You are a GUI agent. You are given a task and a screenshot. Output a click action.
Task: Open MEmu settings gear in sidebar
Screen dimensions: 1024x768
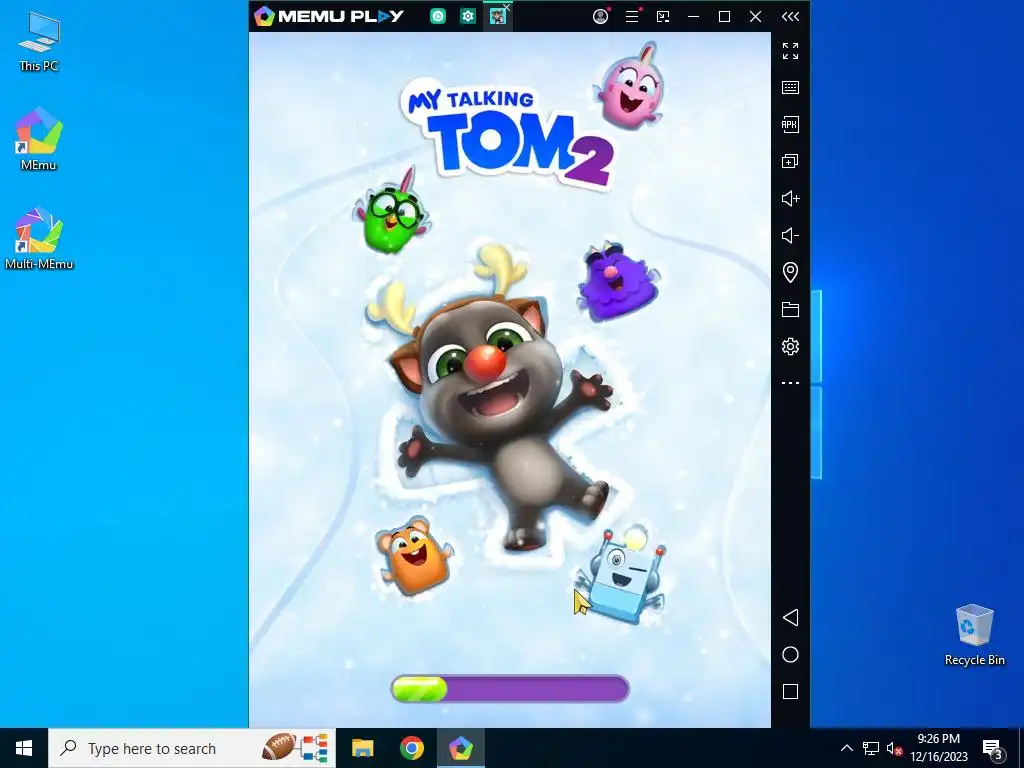(x=790, y=346)
